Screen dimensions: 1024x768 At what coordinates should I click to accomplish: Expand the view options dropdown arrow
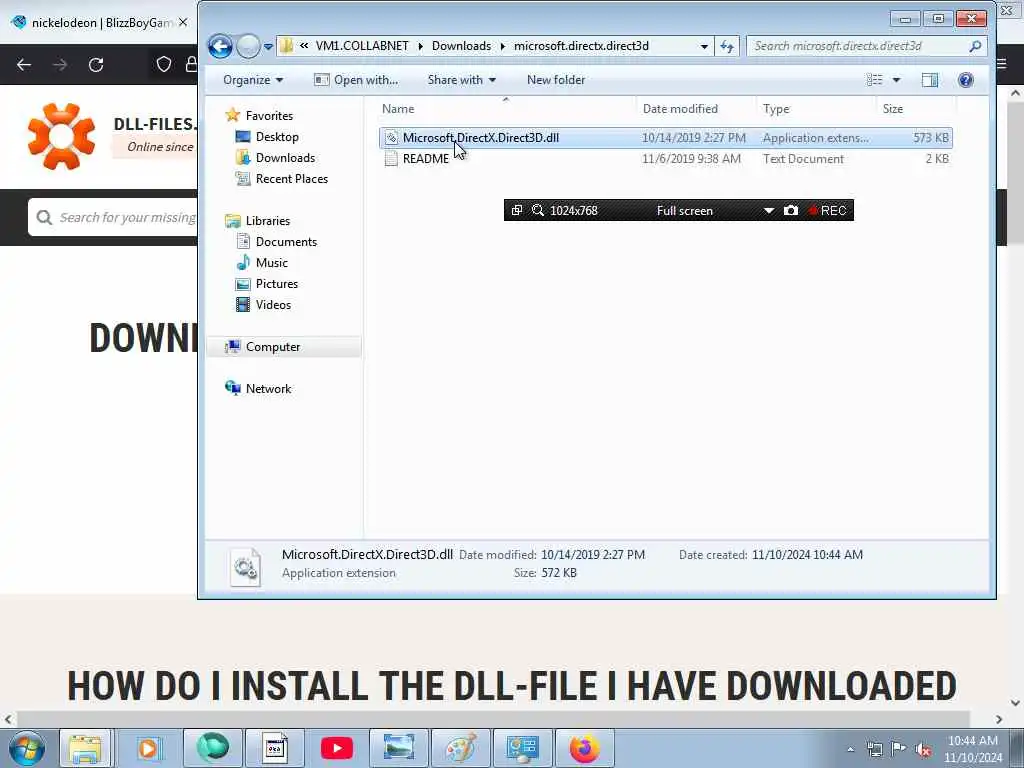(x=897, y=80)
